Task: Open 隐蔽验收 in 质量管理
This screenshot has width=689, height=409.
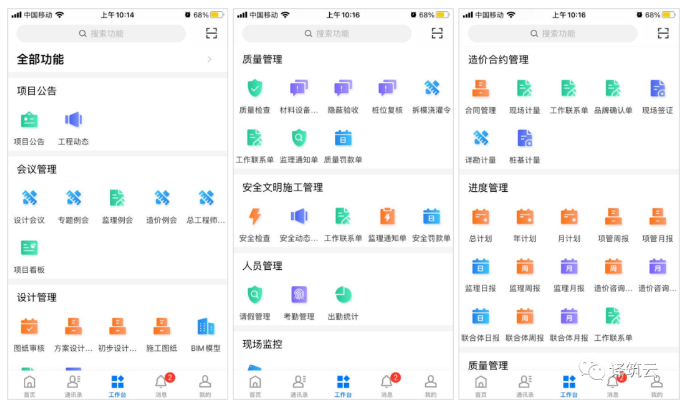Action: pyautogui.click(x=343, y=88)
